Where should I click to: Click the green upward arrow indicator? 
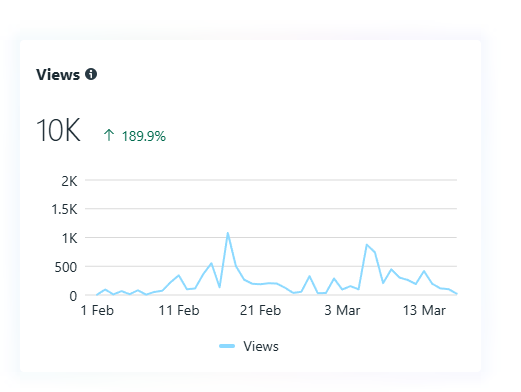pyautogui.click(x=109, y=135)
